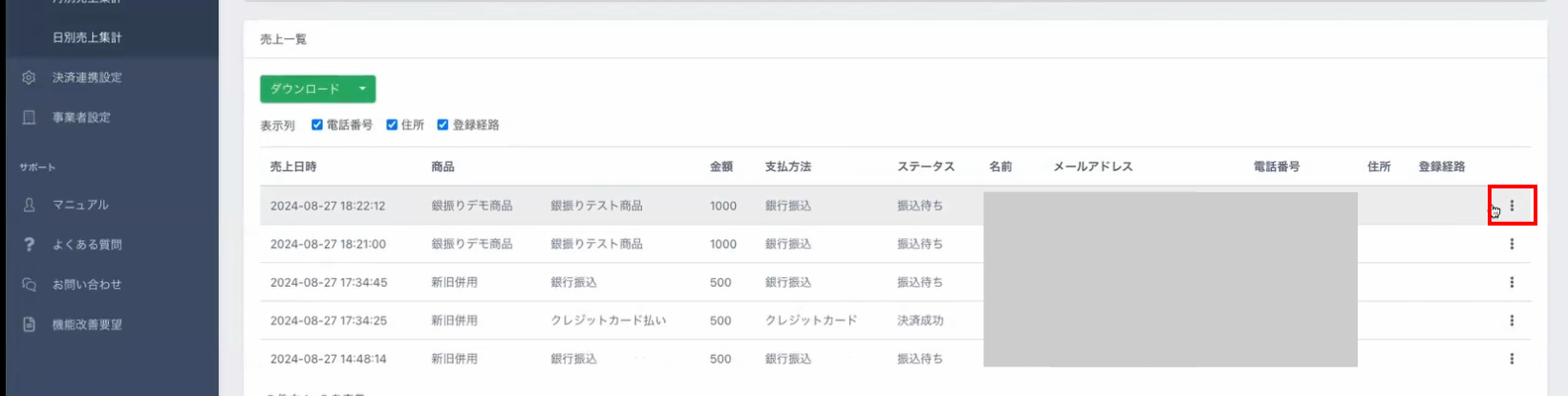The height and width of the screenshot is (396, 1568).
Task: Click chat bubble icon for お問い合わせ
Action: (x=29, y=285)
